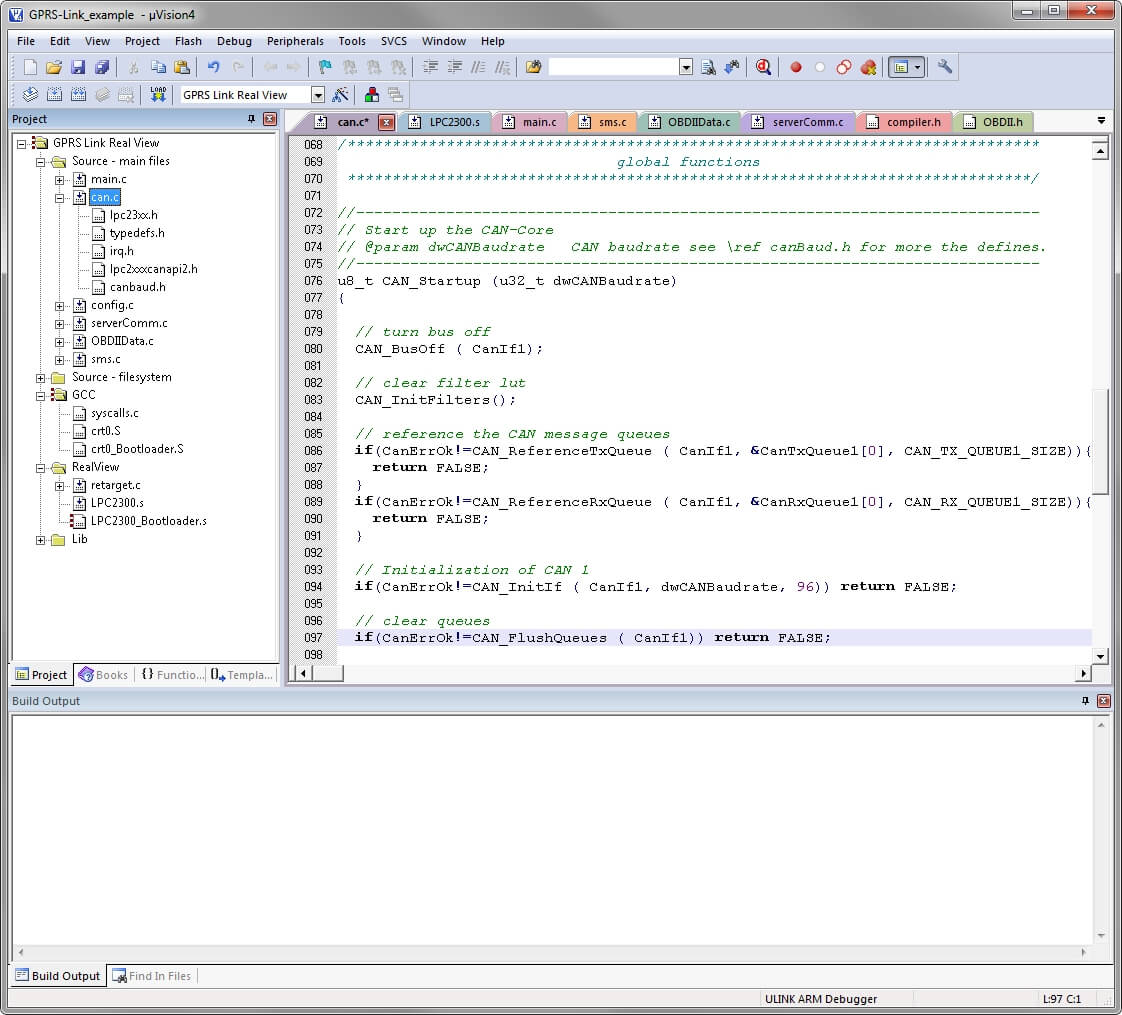Open the Peripherals menu
This screenshot has height=1015, width=1122.
pos(295,41)
